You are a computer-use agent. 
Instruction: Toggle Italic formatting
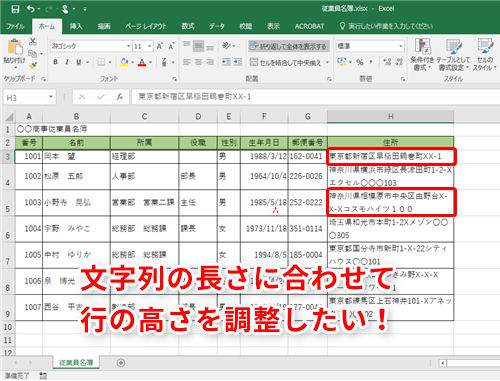point(67,62)
